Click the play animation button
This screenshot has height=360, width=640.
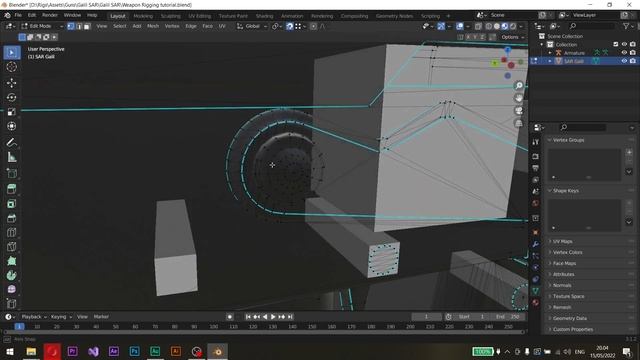[x=273, y=317]
